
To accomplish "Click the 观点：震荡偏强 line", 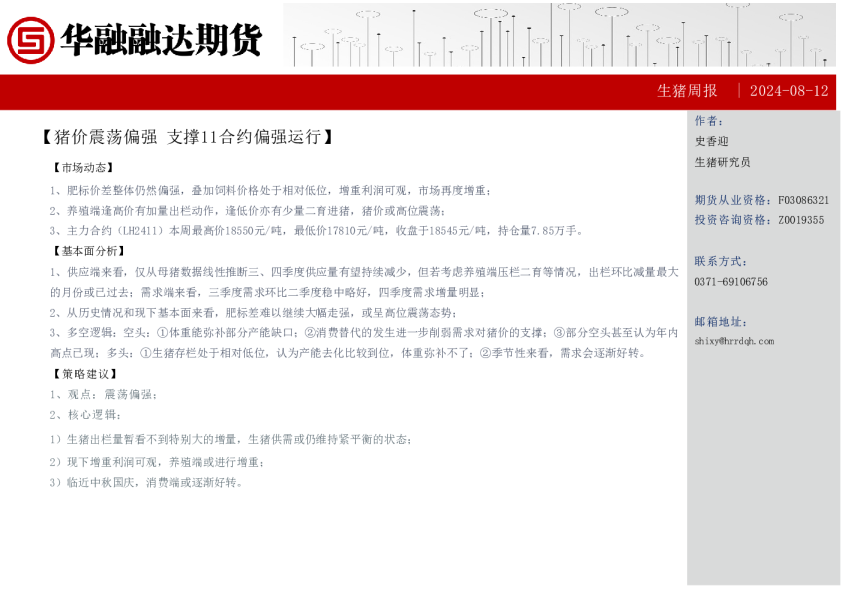I will 104,394.
